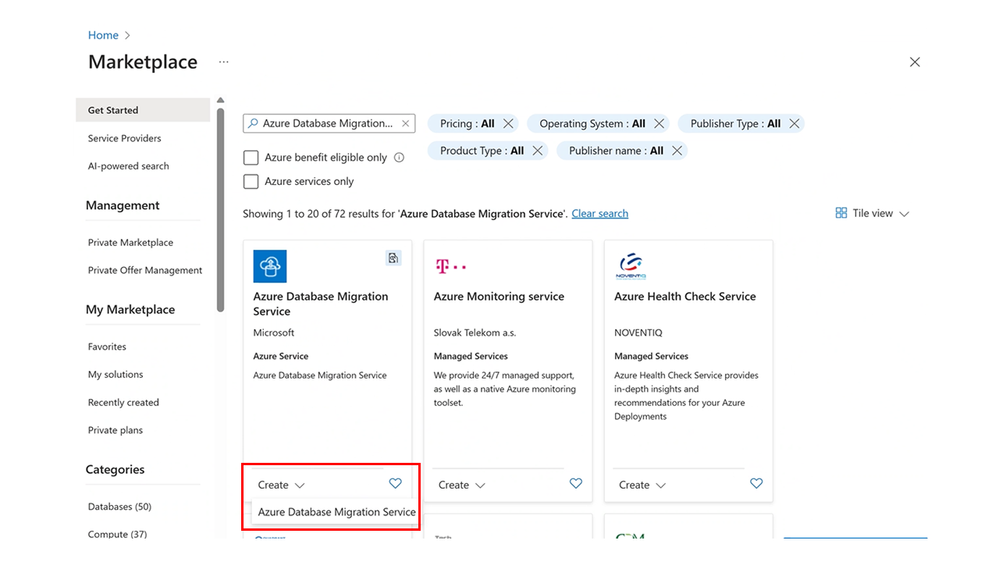The height and width of the screenshot is (562, 999).
Task: Focus the marketplace search input field
Action: pos(327,124)
